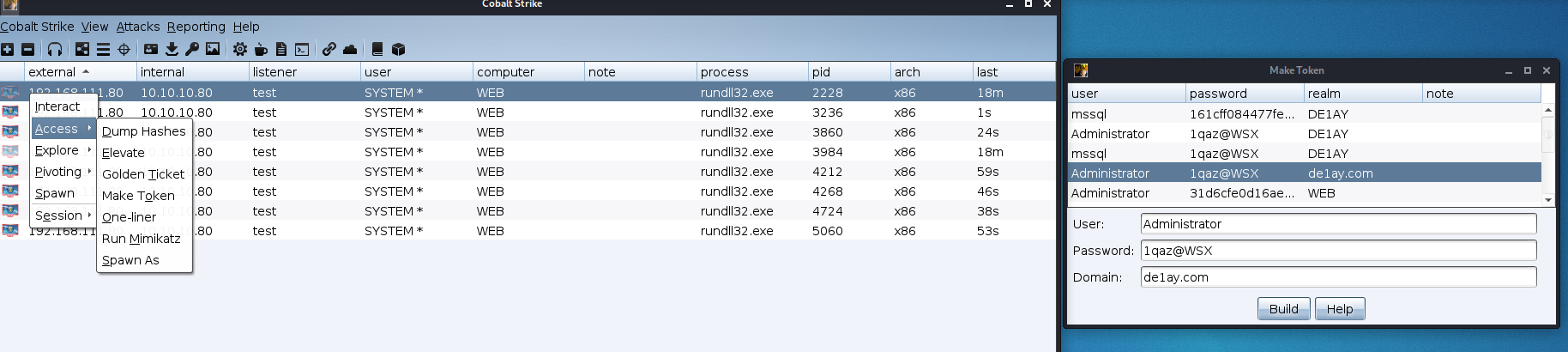Click the chain link host file icon
The width and height of the screenshot is (1568, 352).
(x=329, y=50)
